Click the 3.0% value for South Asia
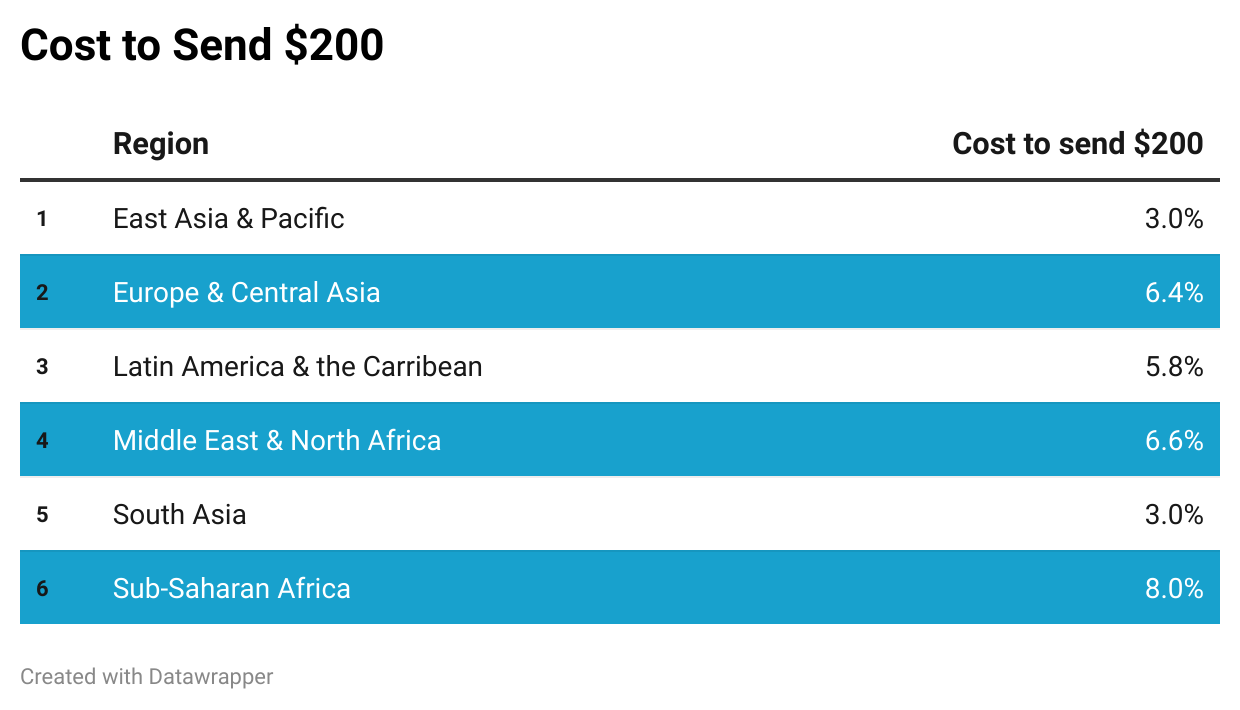 pos(1173,514)
